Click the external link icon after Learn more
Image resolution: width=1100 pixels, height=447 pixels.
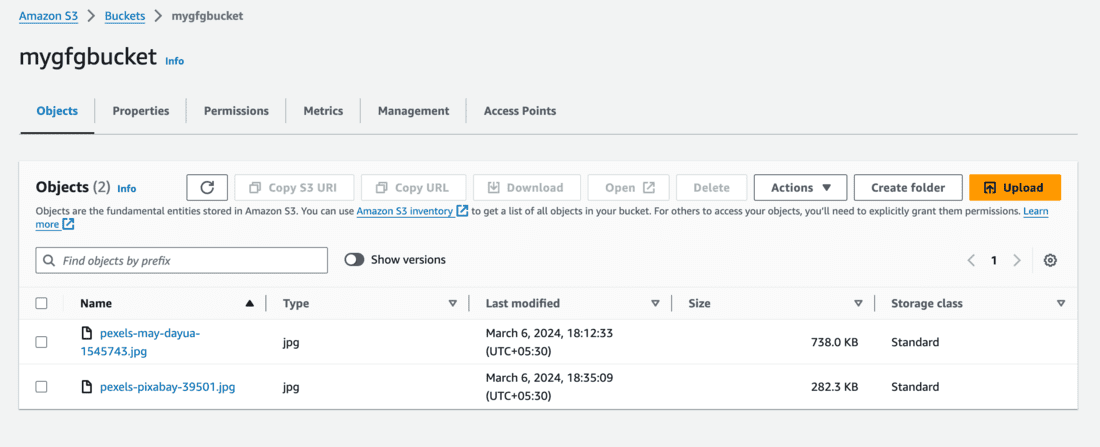[x=68, y=225]
